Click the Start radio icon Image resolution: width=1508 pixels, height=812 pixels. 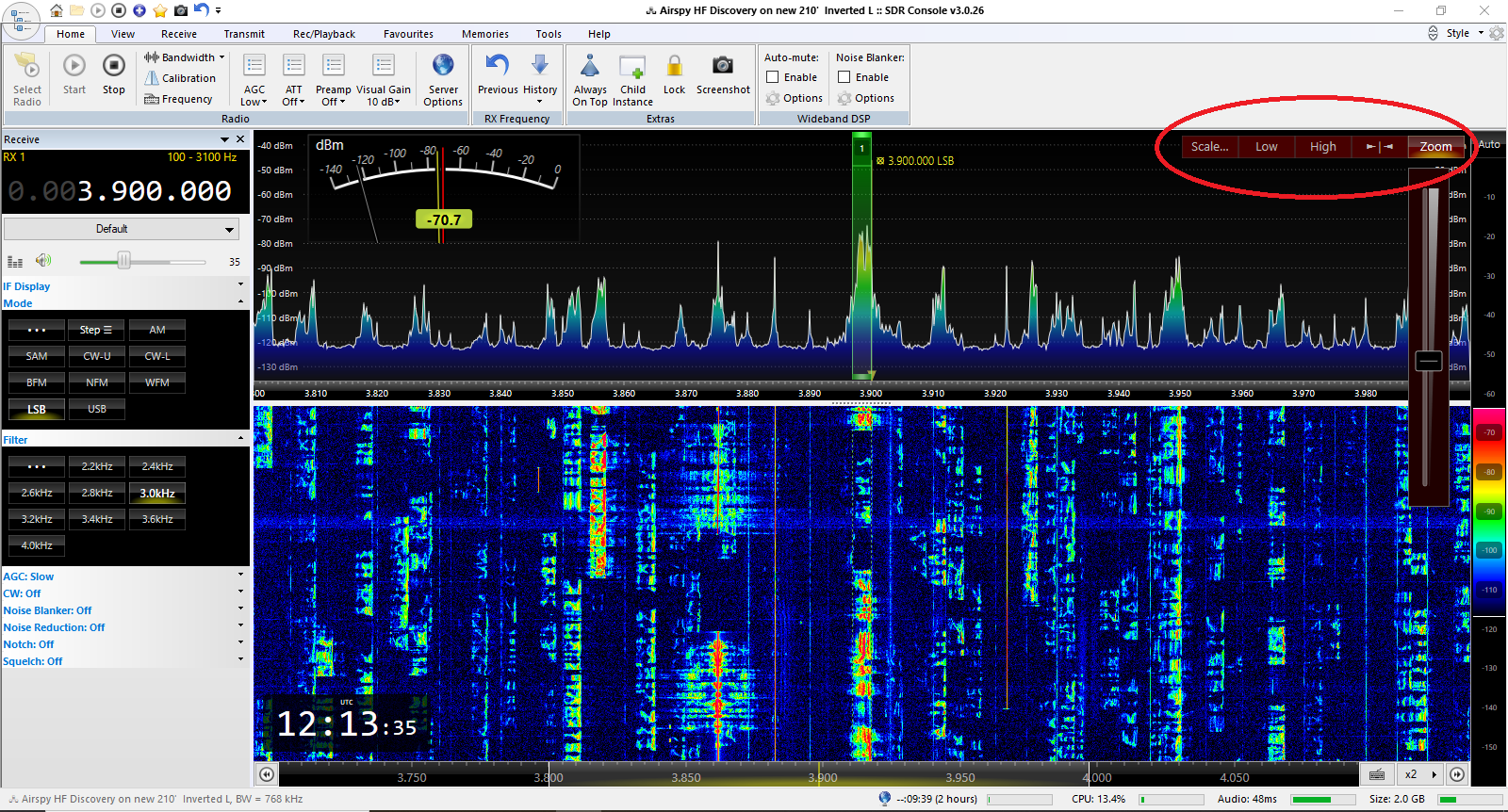[x=74, y=67]
